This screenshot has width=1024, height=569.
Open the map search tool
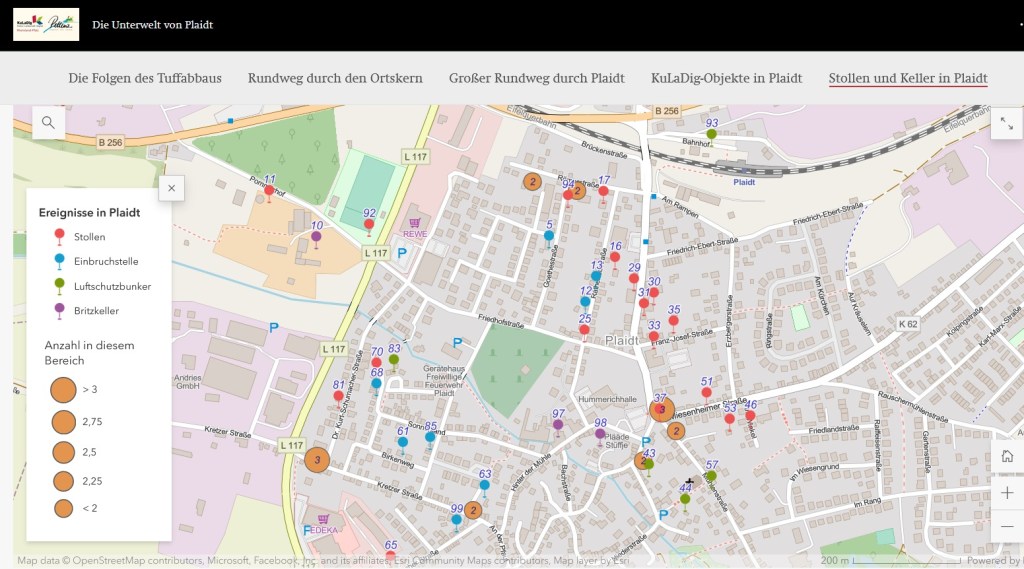pos(47,123)
